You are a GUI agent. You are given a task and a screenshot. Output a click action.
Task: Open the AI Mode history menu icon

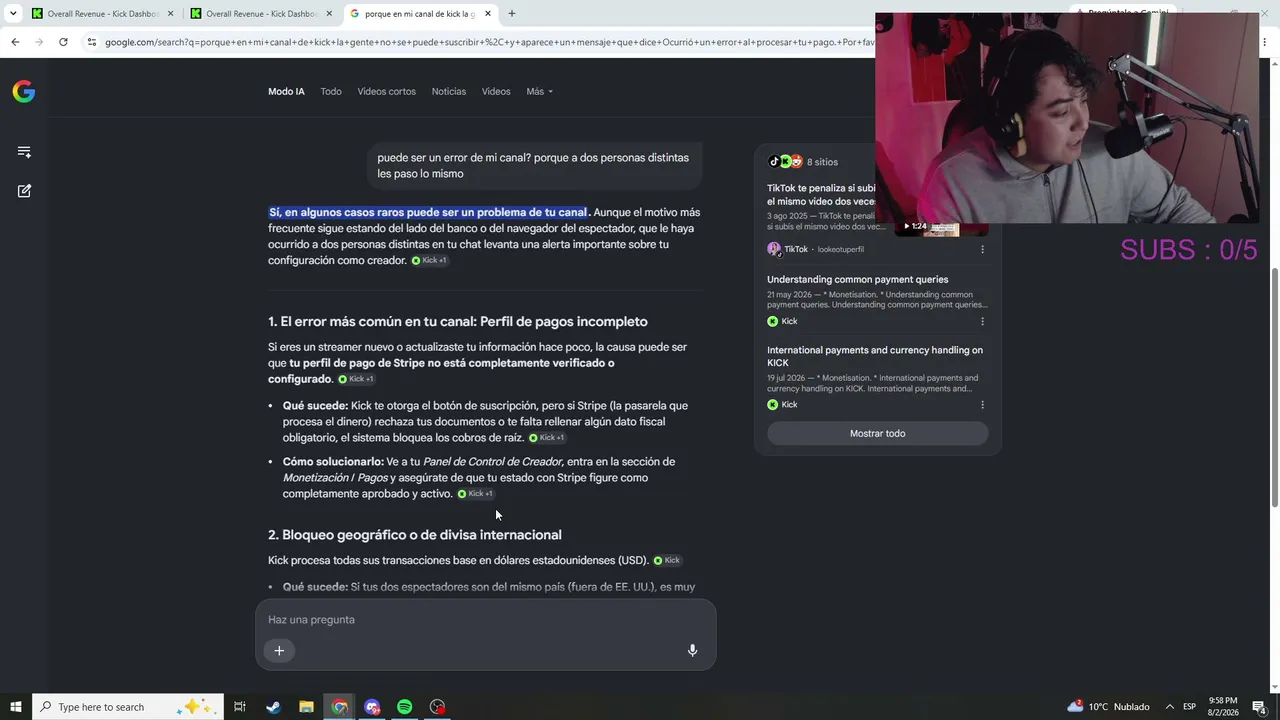[x=24, y=152]
